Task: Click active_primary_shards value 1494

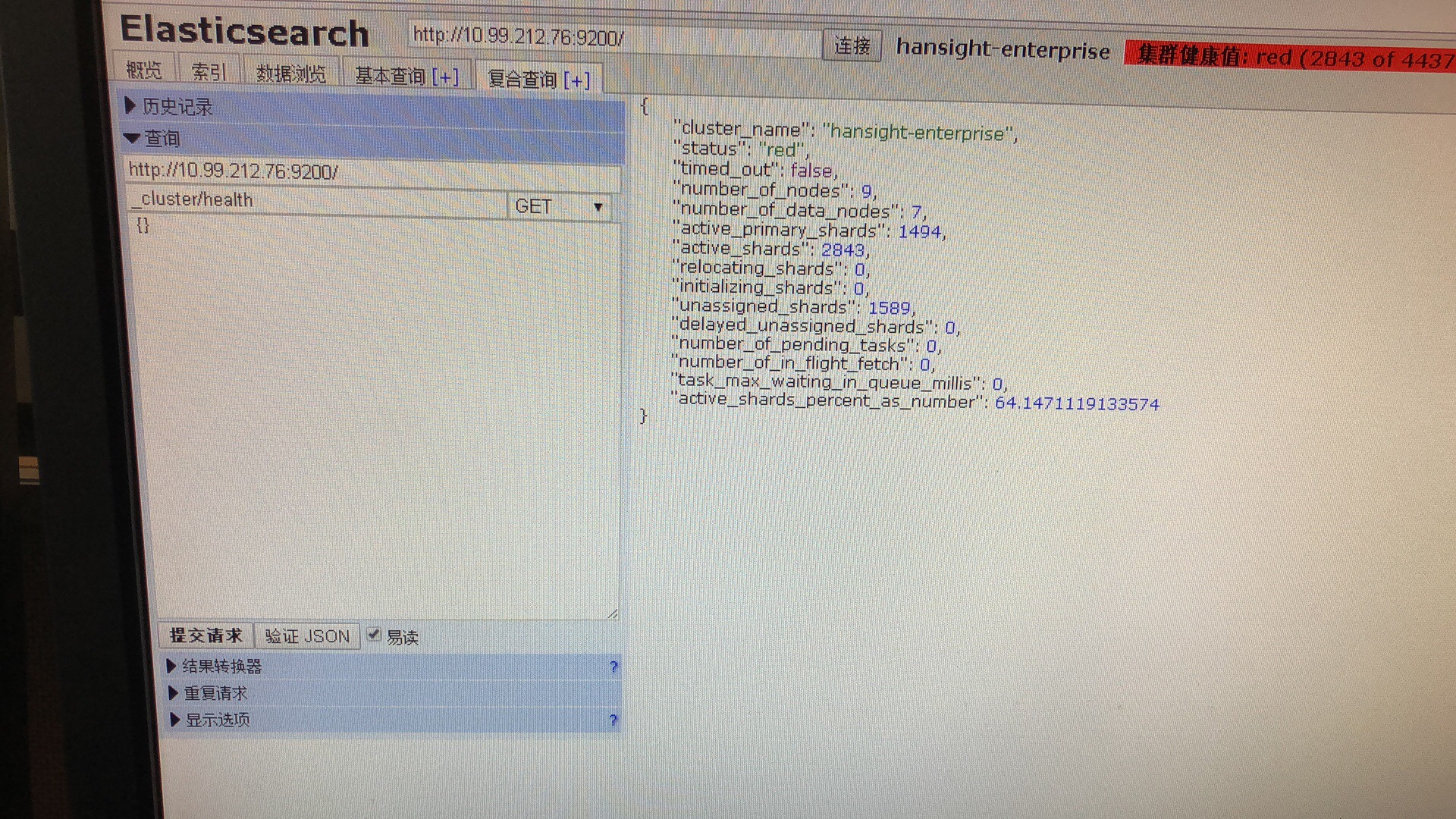Action: (920, 231)
